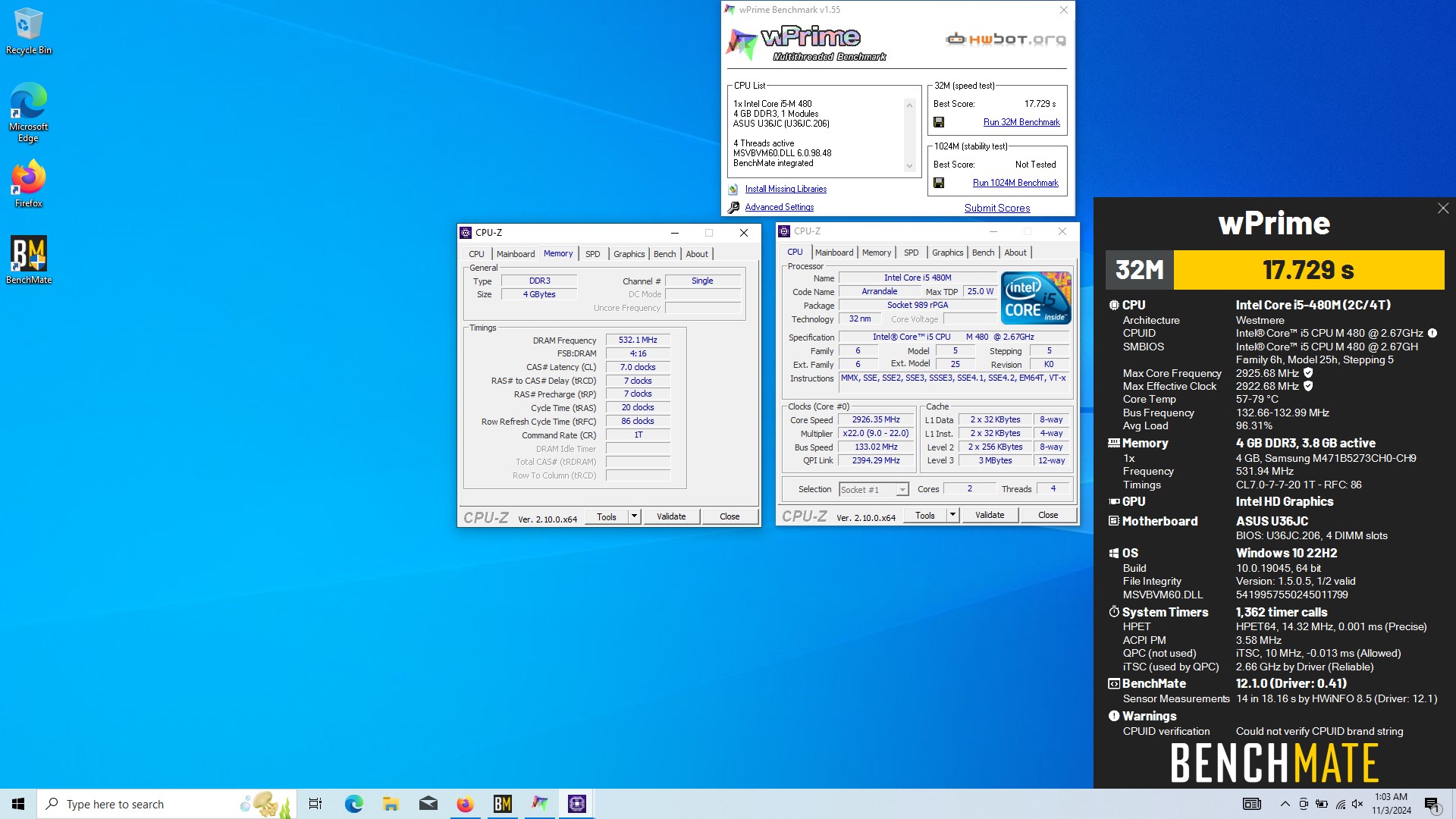Click the muted volume tray icon

[1357, 804]
